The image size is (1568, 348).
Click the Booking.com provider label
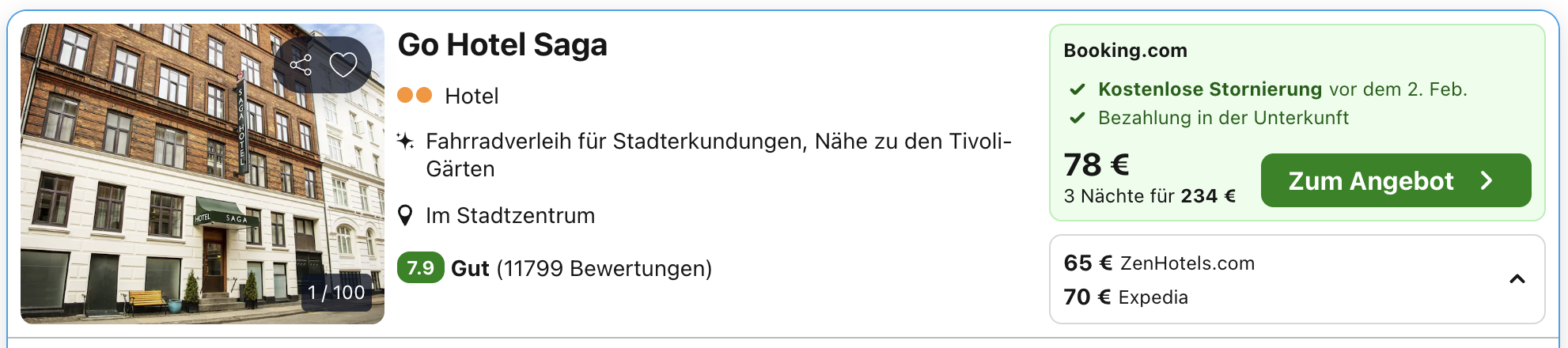pyautogui.click(x=1125, y=51)
